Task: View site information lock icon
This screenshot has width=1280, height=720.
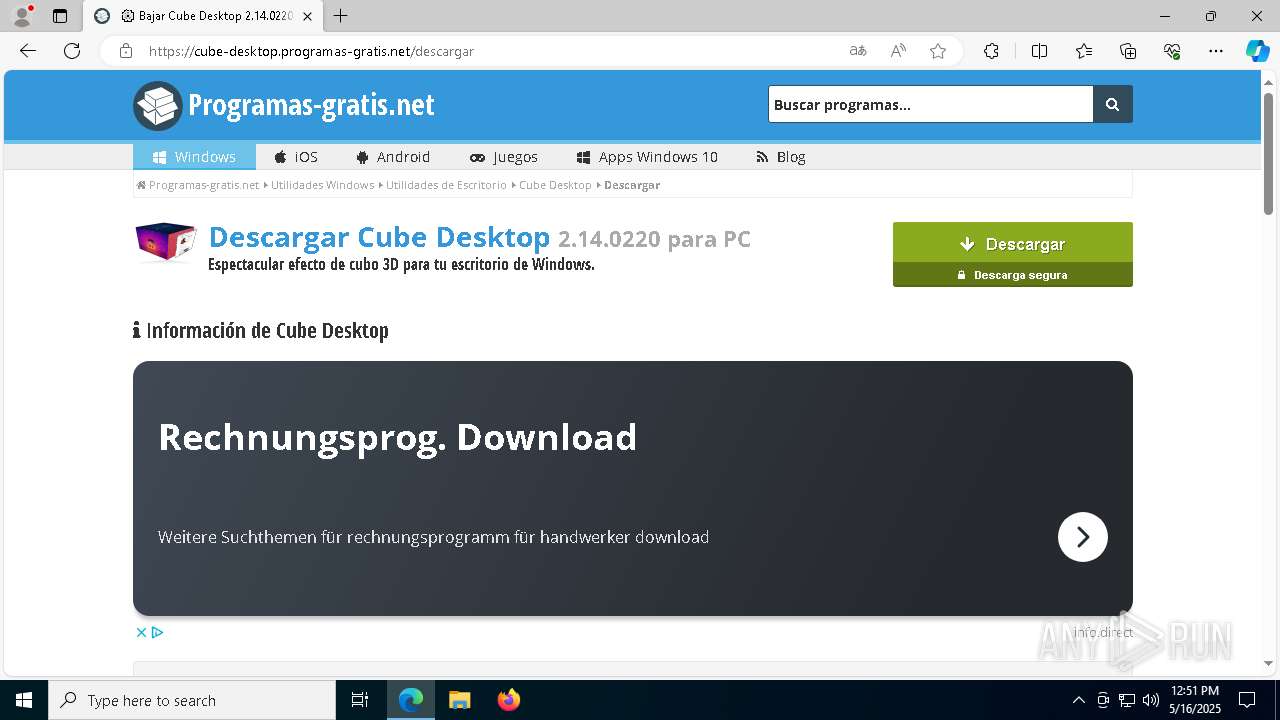Action: pyautogui.click(x=126, y=51)
